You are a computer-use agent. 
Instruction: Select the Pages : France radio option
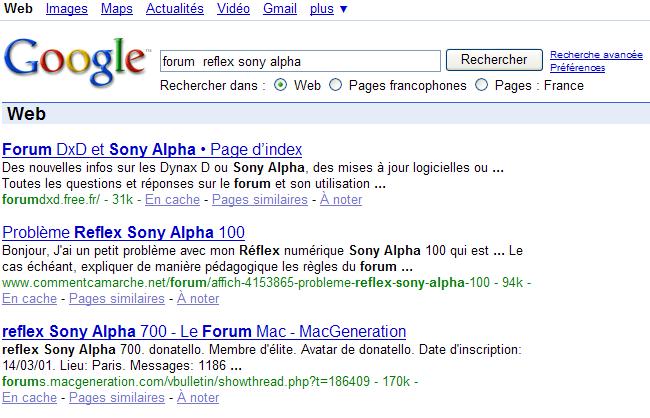tap(482, 86)
